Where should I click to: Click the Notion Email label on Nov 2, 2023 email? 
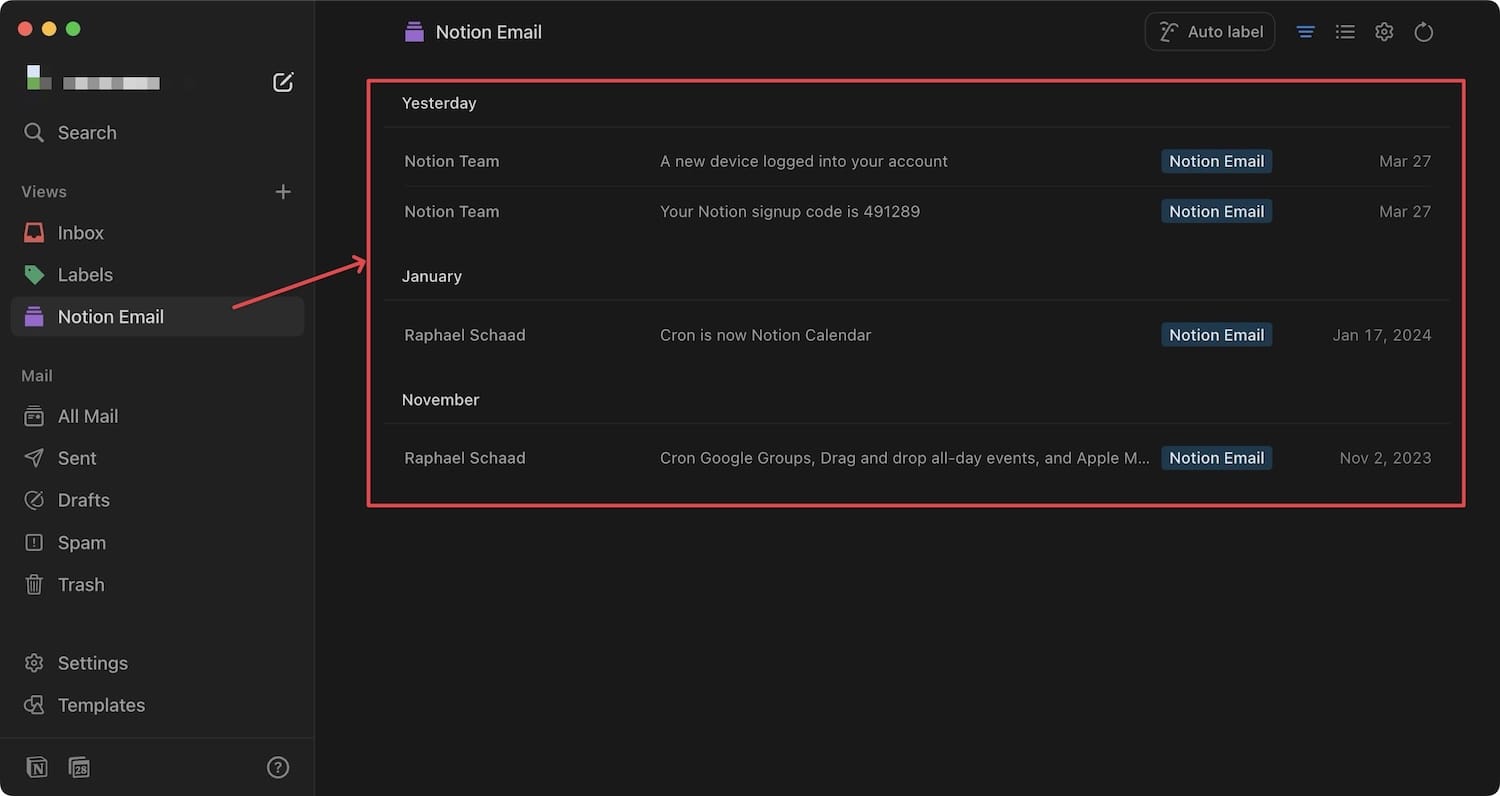(1217, 458)
